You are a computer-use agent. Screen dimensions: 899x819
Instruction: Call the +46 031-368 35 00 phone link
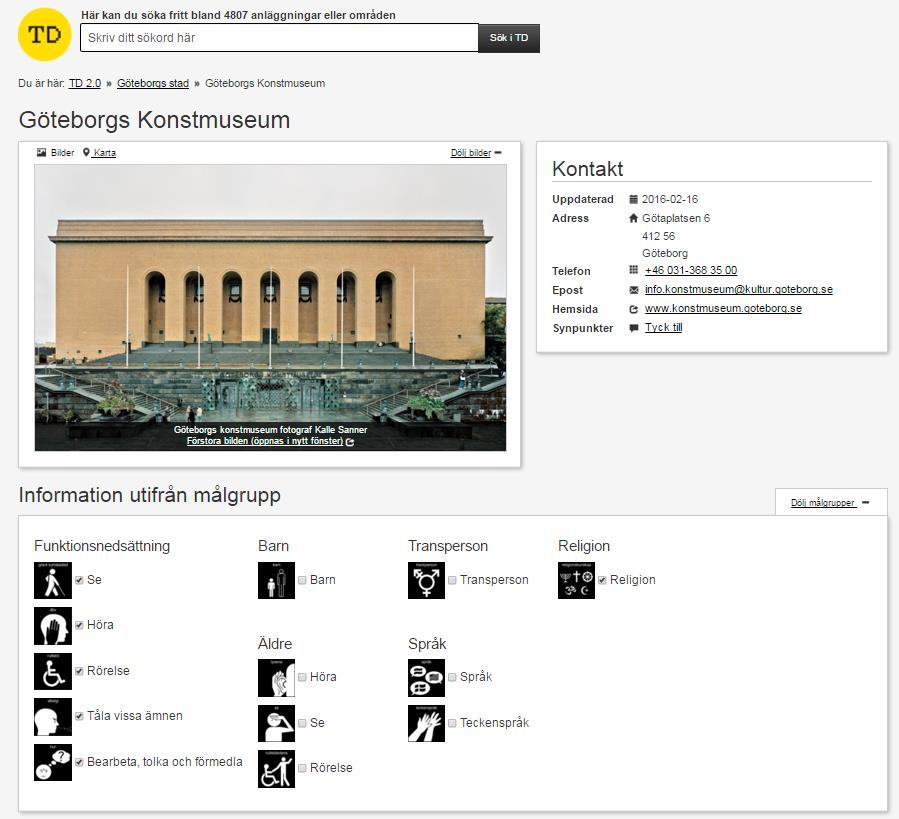pyautogui.click(x=691, y=270)
